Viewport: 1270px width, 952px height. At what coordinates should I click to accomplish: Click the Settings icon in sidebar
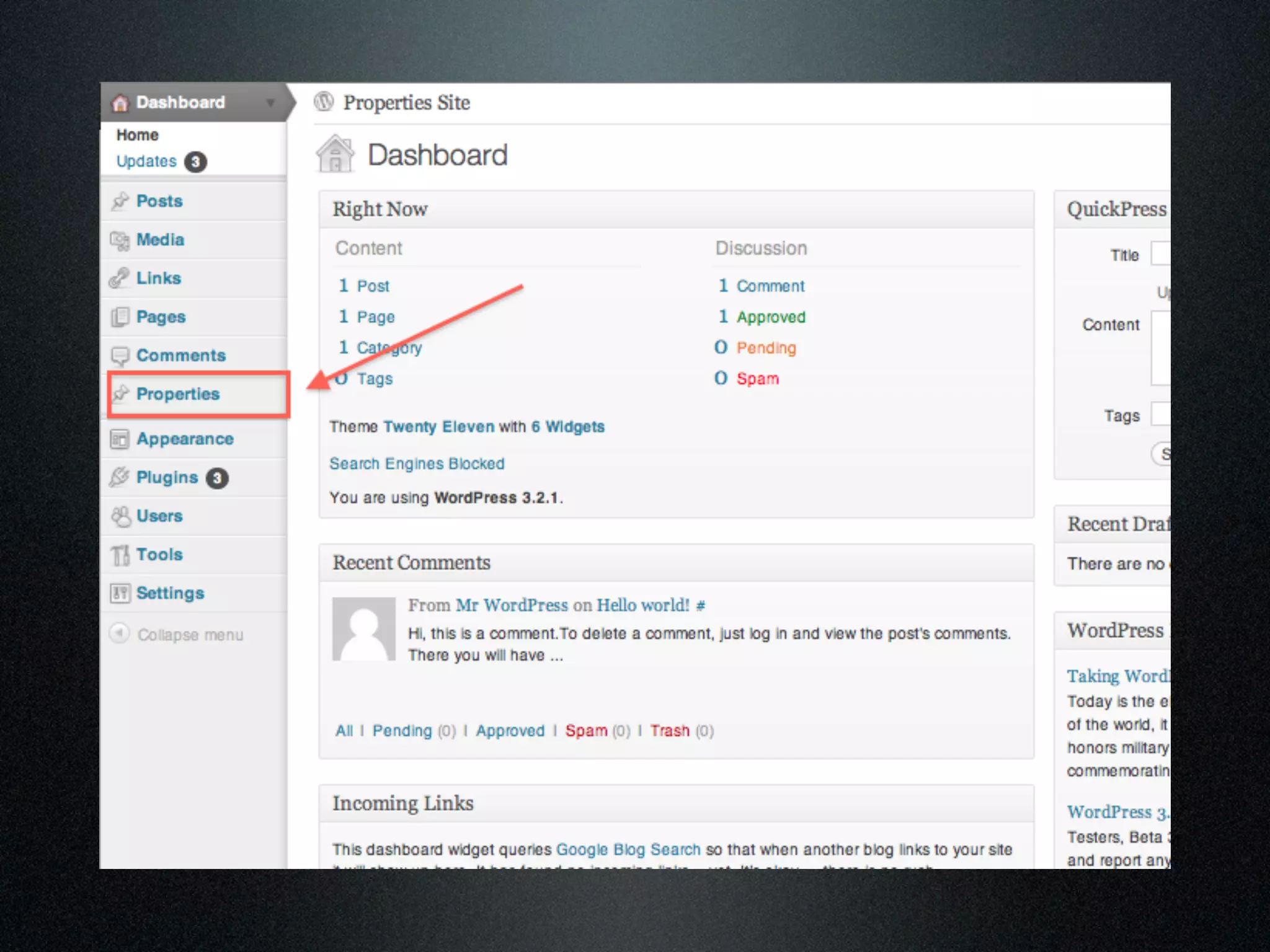pos(120,593)
